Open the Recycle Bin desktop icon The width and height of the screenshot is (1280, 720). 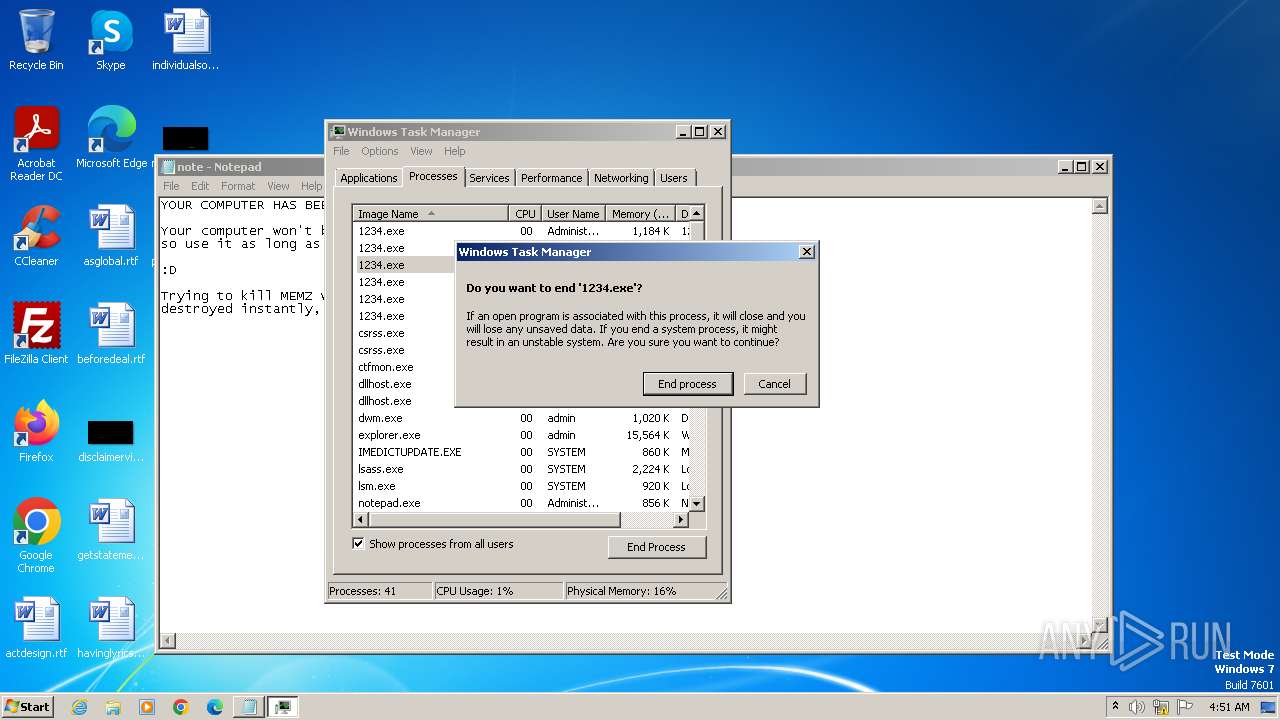pyautogui.click(x=36, y=40)
